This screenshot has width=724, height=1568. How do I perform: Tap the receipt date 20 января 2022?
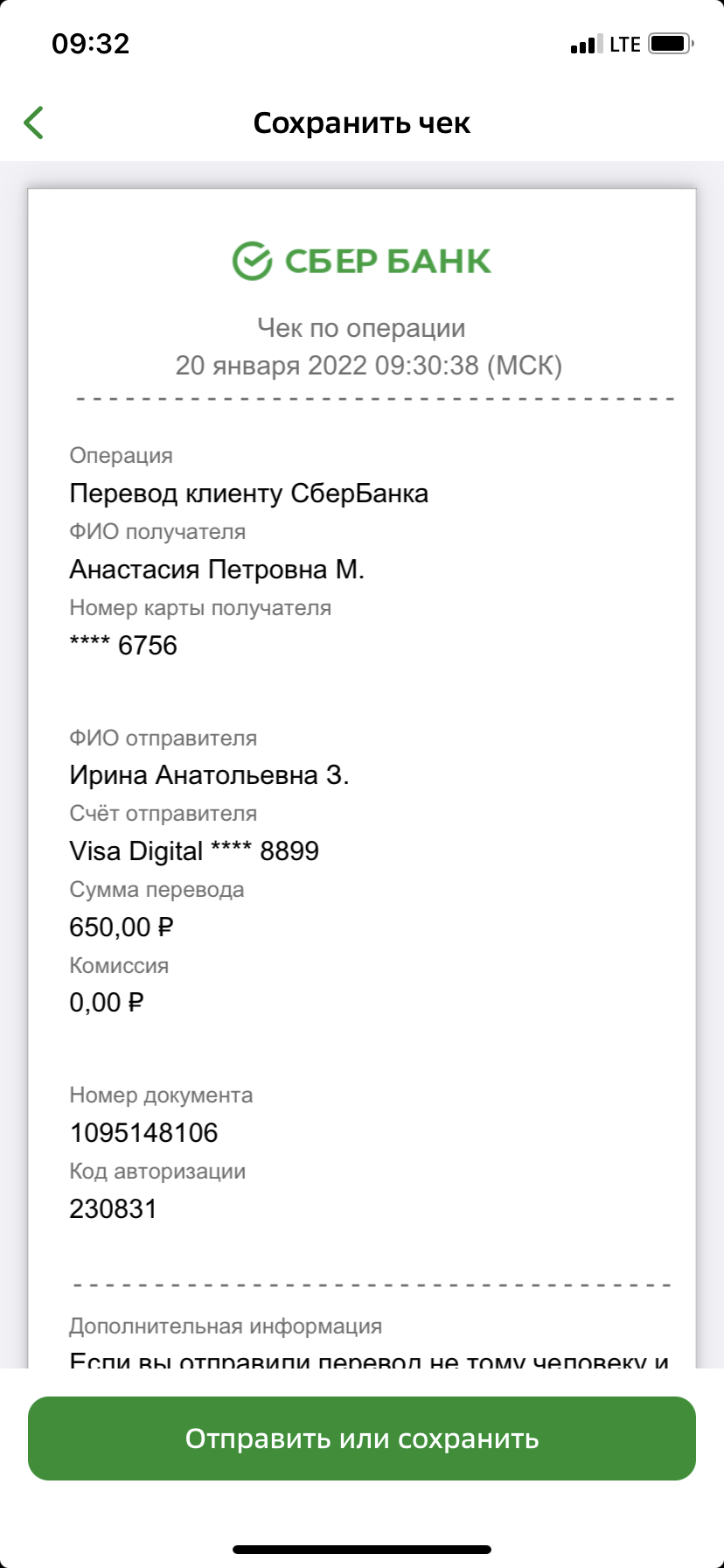[x=271, y=365]
